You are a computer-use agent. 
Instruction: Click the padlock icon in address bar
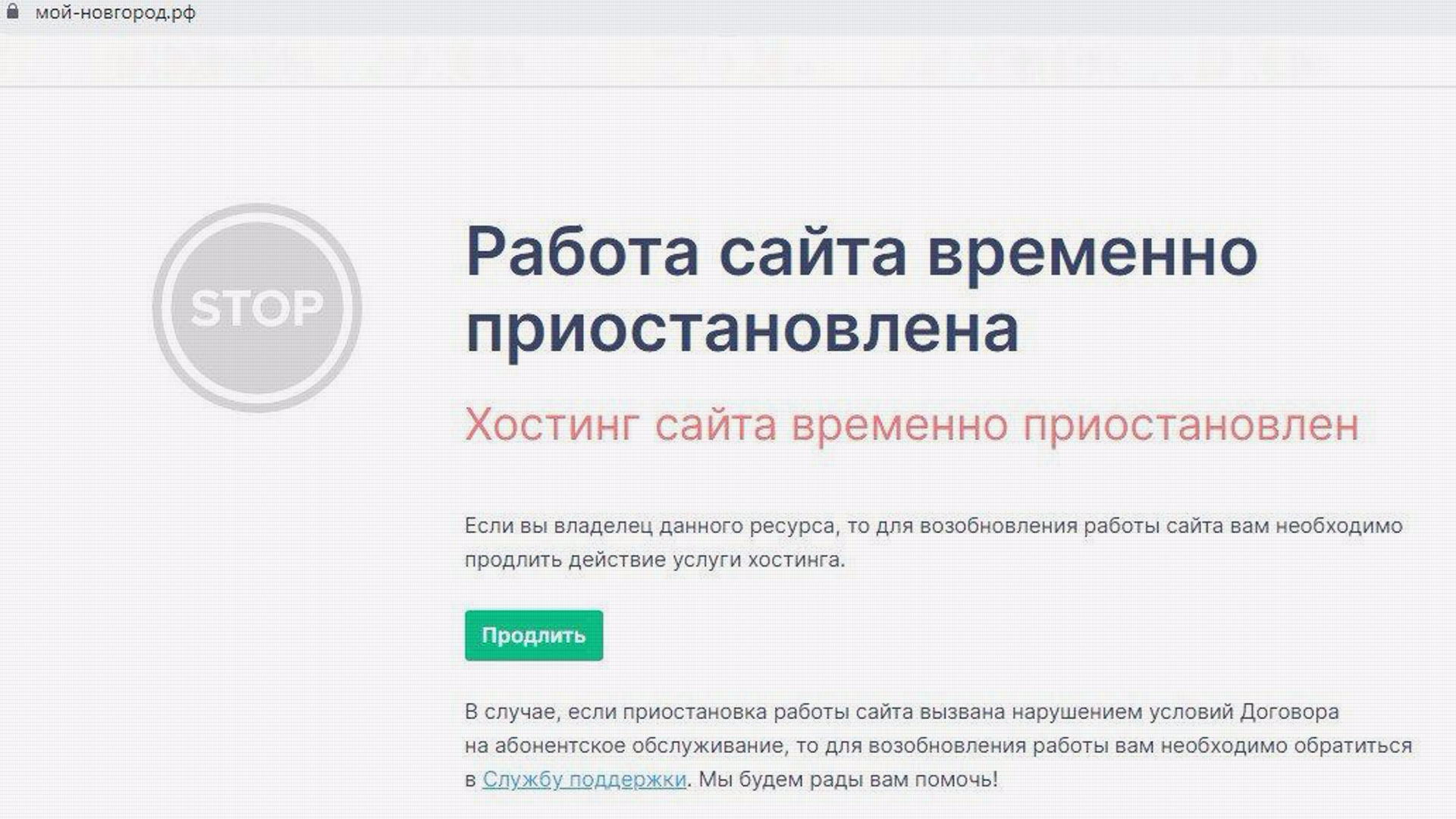click(x=12, y=12)
